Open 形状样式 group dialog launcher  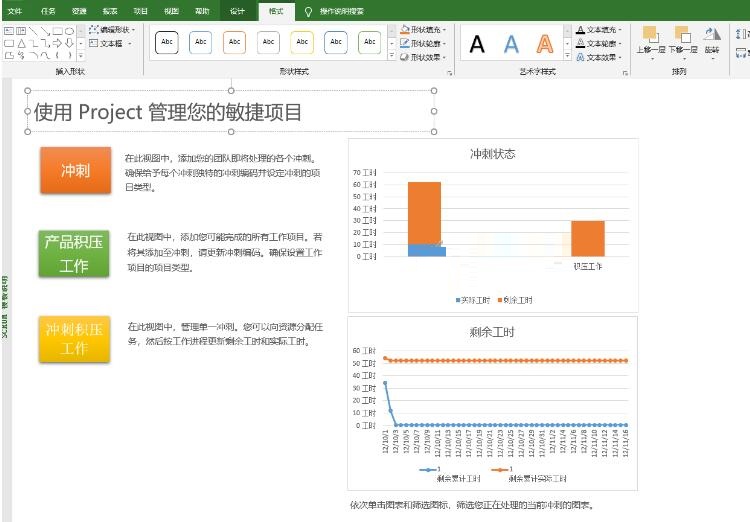click(x=449, y=73)
